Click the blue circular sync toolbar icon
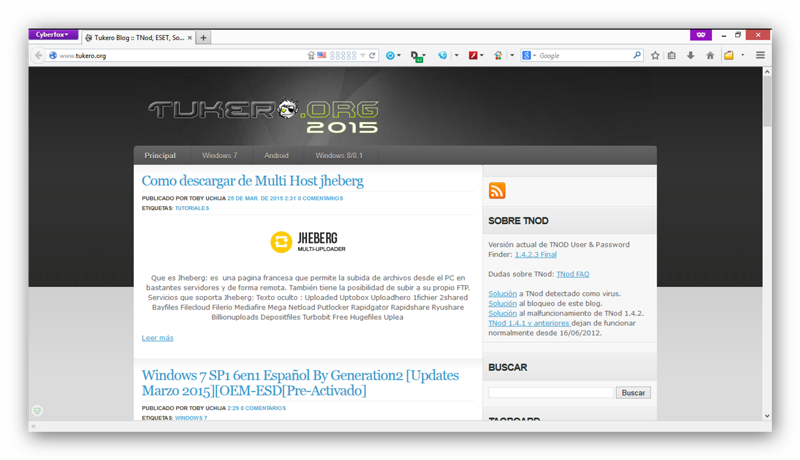 pos(390,56)
